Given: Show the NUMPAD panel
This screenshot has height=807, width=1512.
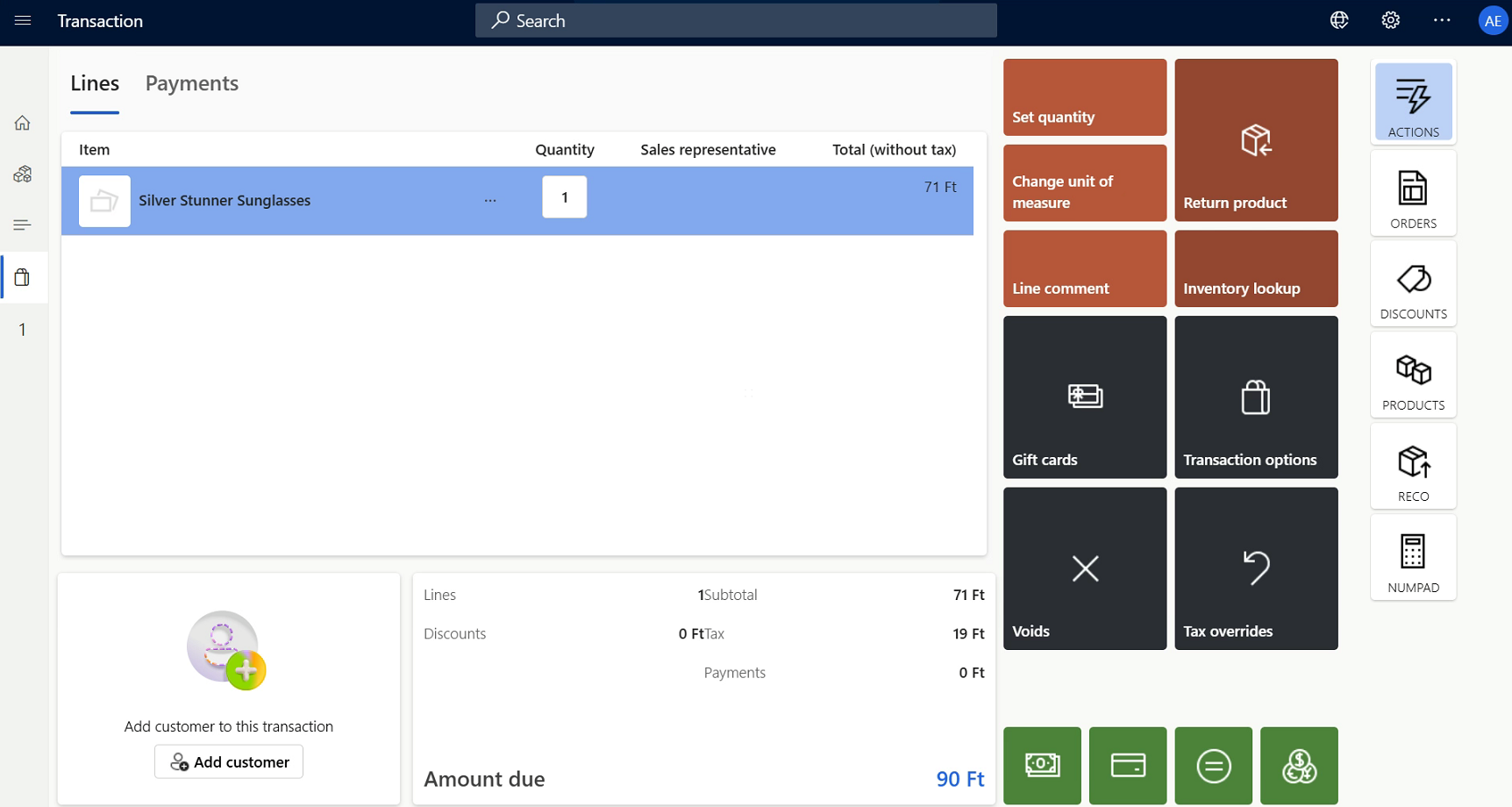Looking at the screenshot, I should 1414,558.
